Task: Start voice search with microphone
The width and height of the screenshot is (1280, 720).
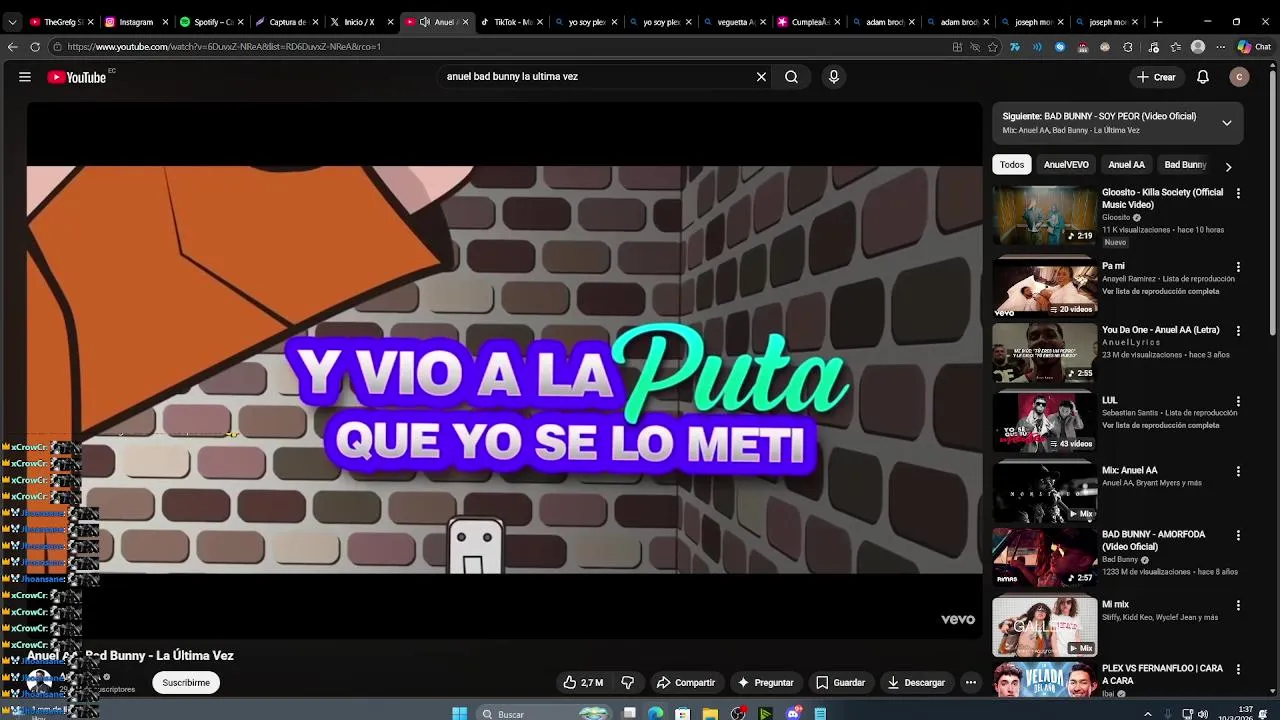Action: (x=833, y=77)
